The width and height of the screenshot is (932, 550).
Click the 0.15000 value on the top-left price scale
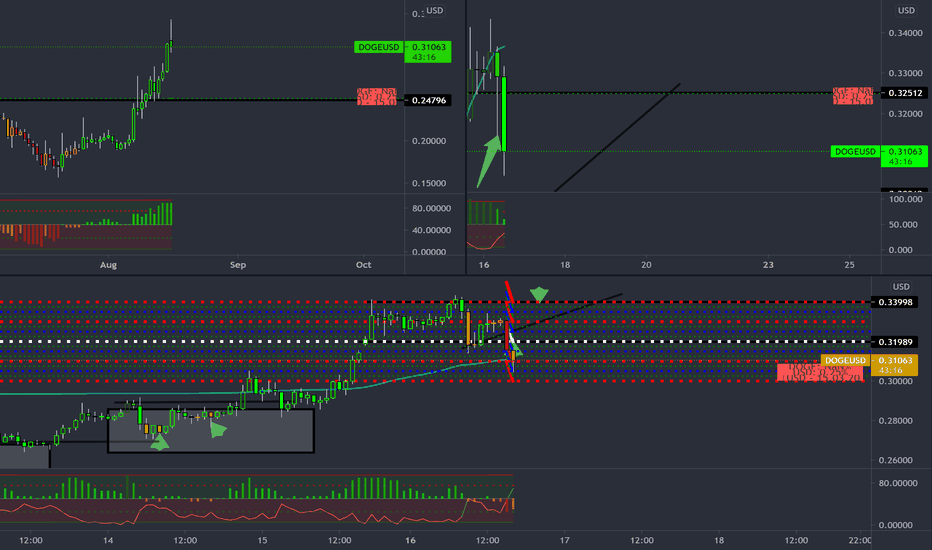tap(429, 183)
